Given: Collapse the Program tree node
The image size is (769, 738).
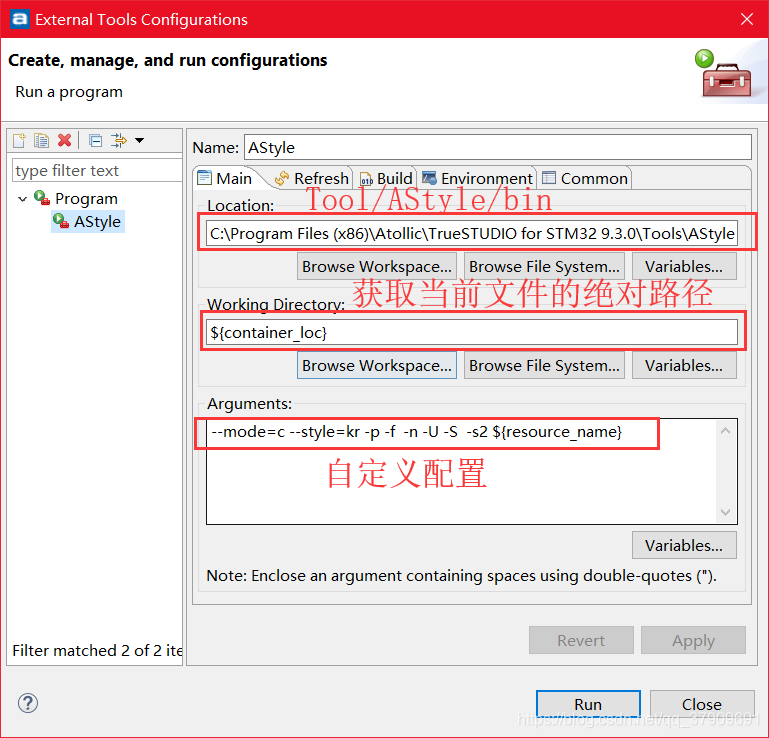Looking at the screenshot, I should pos(22,199).
